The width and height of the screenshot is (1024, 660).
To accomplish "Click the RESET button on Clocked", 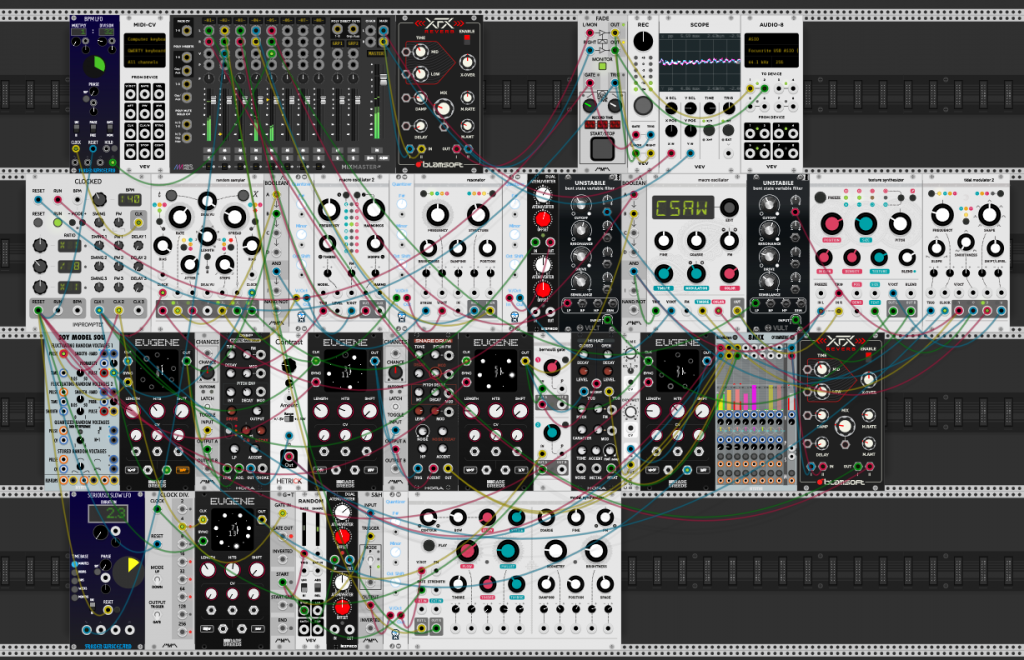I will pyautogui.click(x=39, y=223).
